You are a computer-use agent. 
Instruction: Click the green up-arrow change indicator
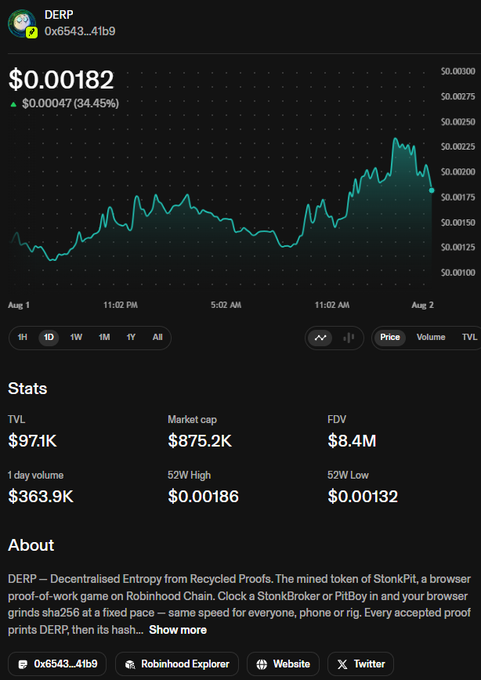tap(13, 104)
